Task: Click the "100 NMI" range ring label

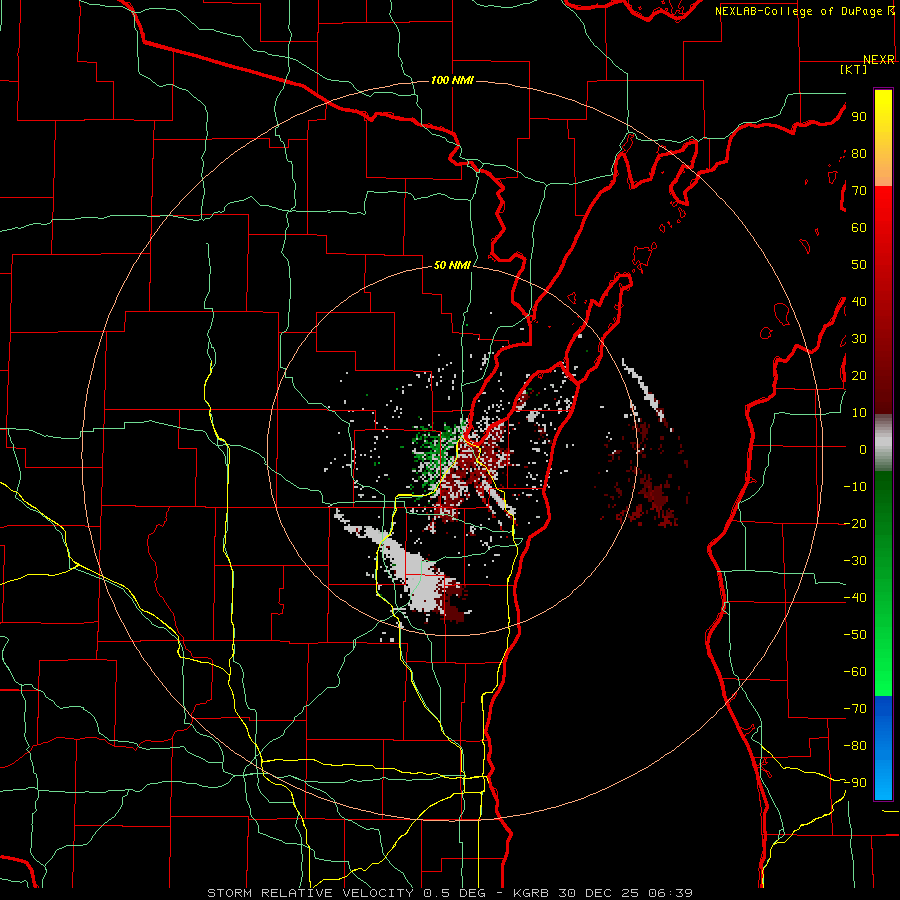Action: click(452, 80)
